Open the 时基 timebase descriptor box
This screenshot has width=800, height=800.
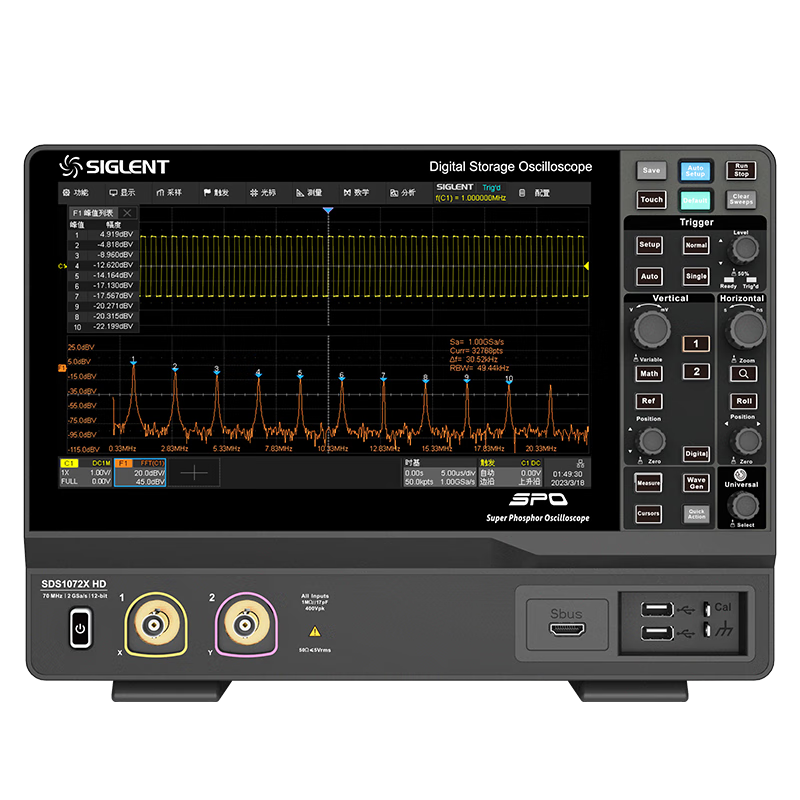tap(439, 472)
